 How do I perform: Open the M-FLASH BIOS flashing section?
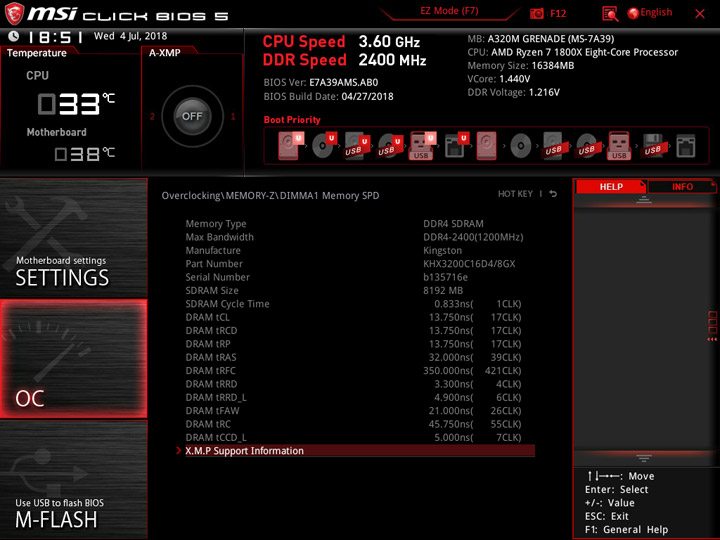point(73,480)
